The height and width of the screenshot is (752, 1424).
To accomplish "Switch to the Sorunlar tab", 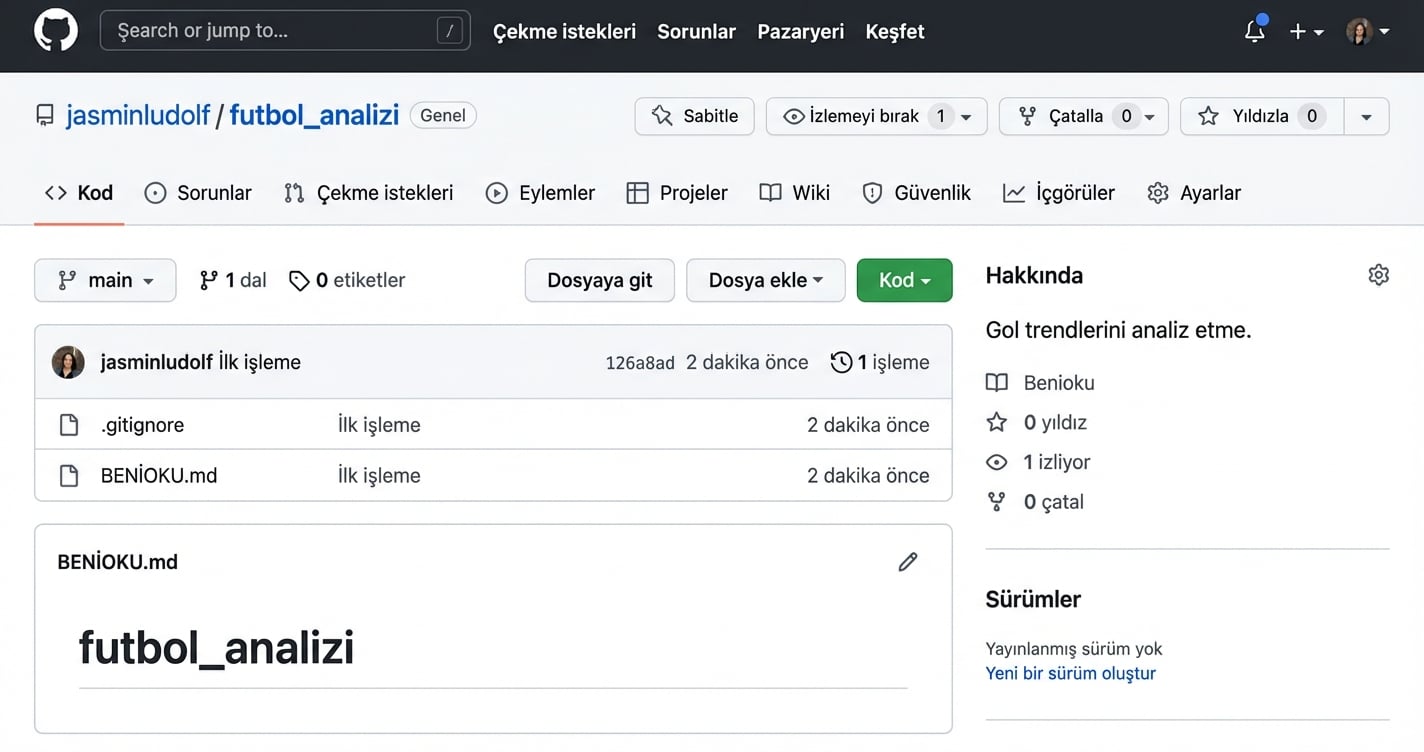I will [197, 192].
